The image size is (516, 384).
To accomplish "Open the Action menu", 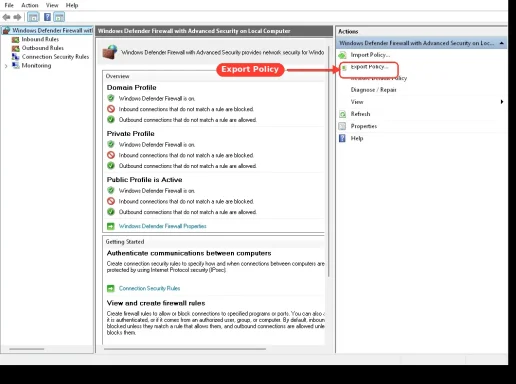I will [x=30, y=5].
